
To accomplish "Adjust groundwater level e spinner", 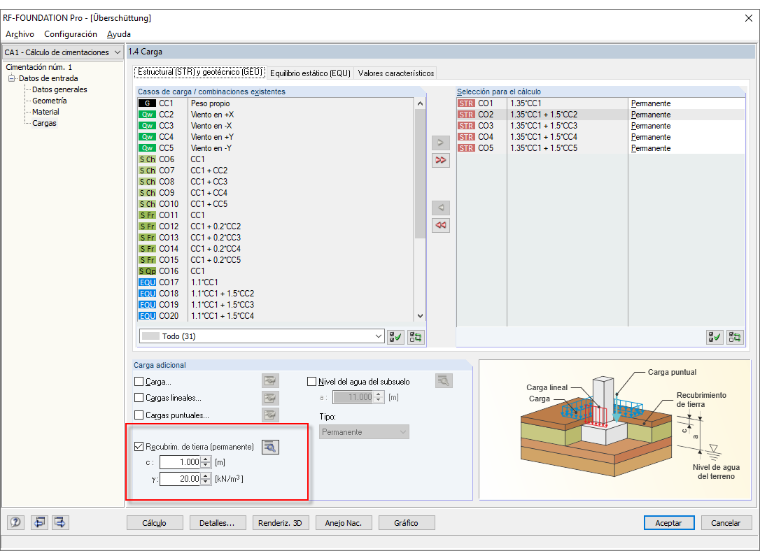I will [379, 397].
